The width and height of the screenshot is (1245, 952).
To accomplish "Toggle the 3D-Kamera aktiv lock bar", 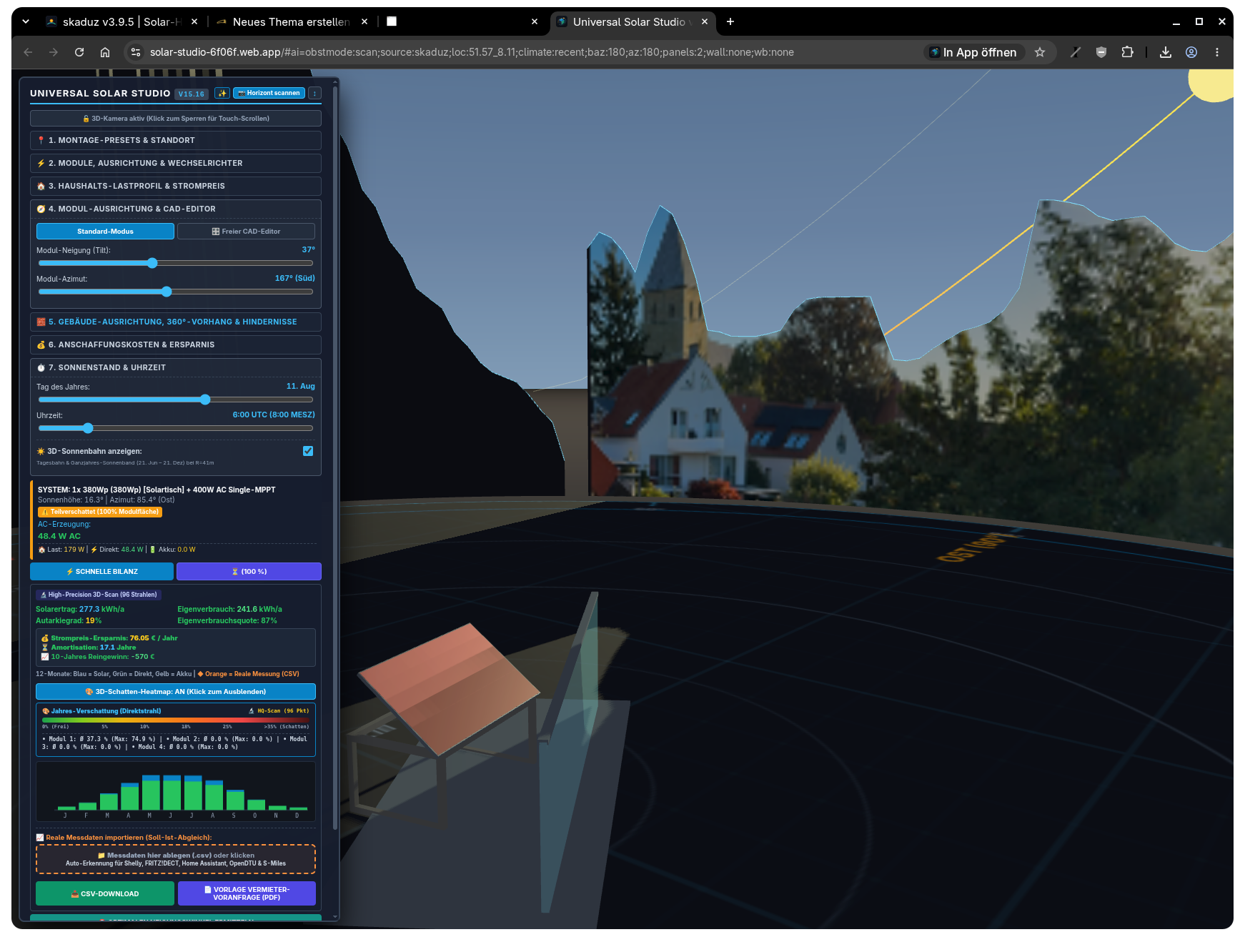I will pos(176,119).
